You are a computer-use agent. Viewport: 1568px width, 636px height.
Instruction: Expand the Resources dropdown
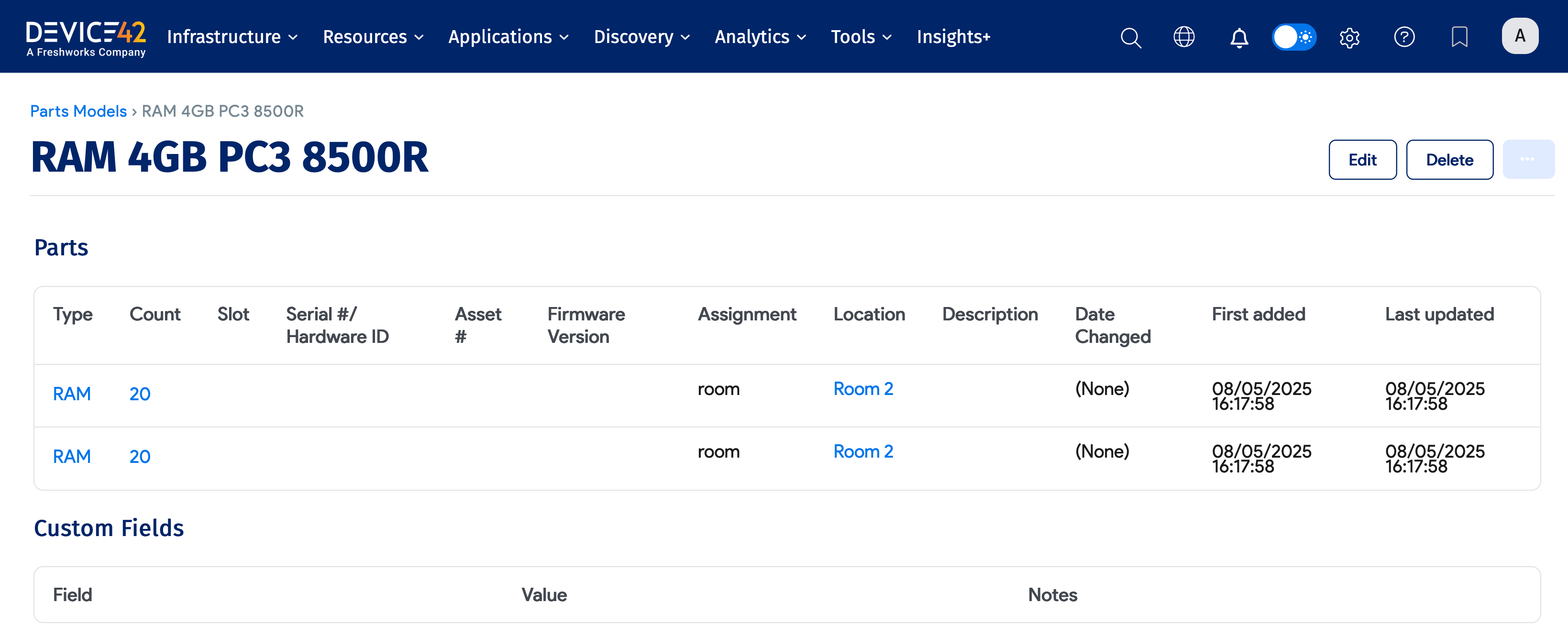coord(373,37)
